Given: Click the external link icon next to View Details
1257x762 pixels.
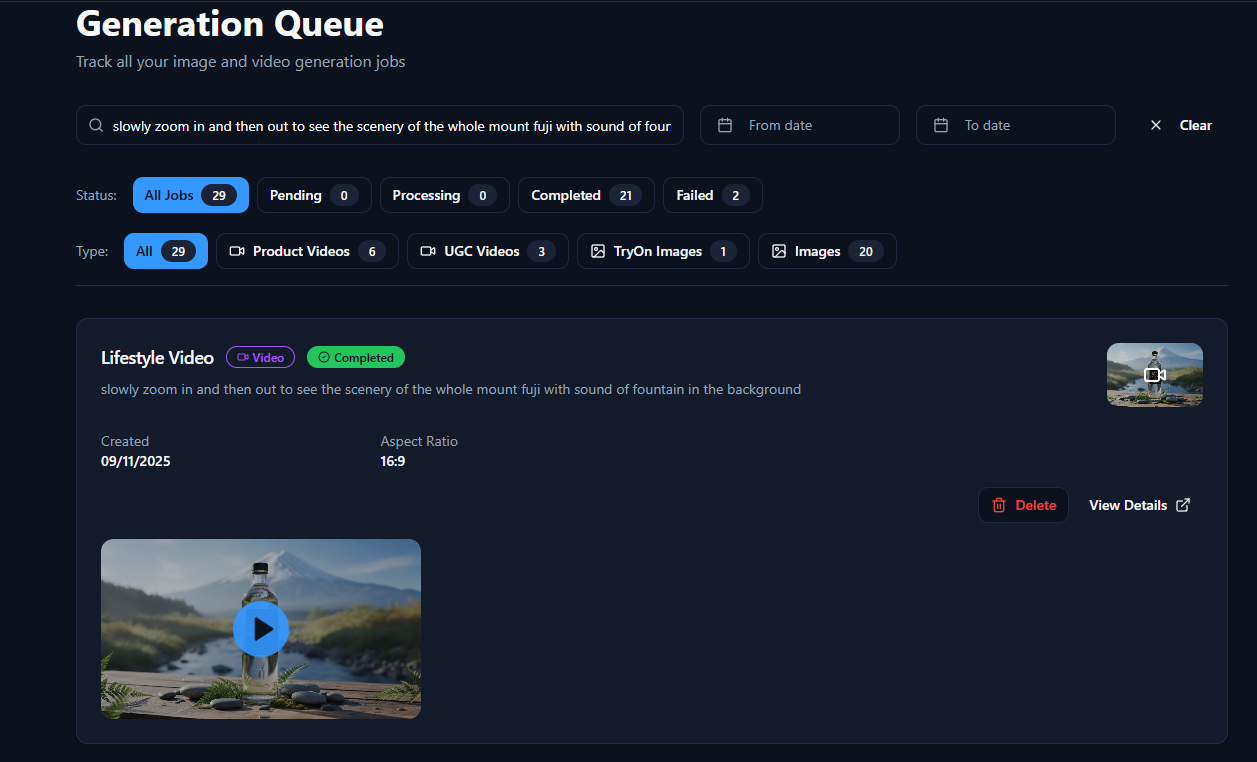Looking at the screenshot, I should pos(1183,505).
